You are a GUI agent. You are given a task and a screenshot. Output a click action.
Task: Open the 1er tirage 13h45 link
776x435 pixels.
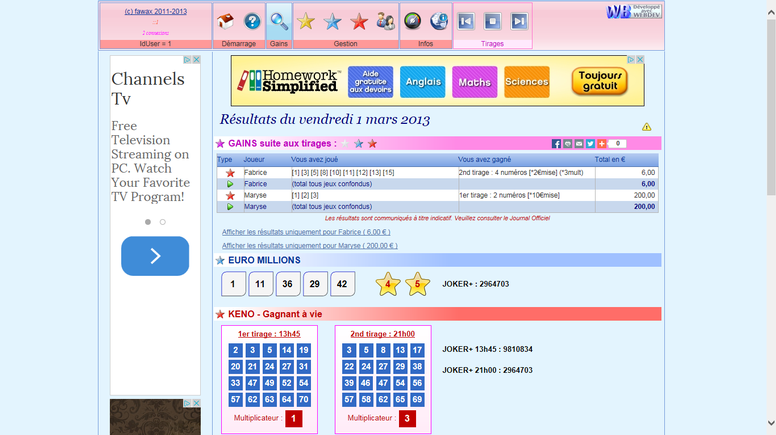click(x=269, y=334)
